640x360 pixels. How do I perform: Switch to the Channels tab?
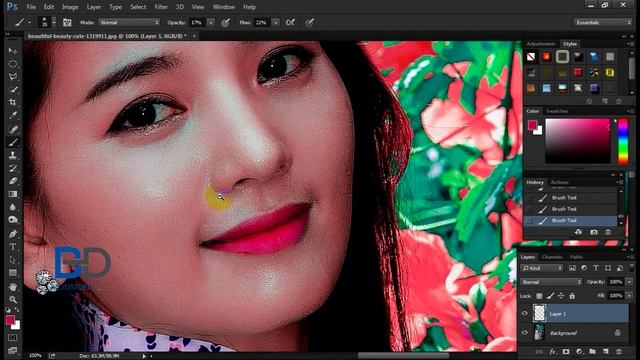(x=552, y=257)
